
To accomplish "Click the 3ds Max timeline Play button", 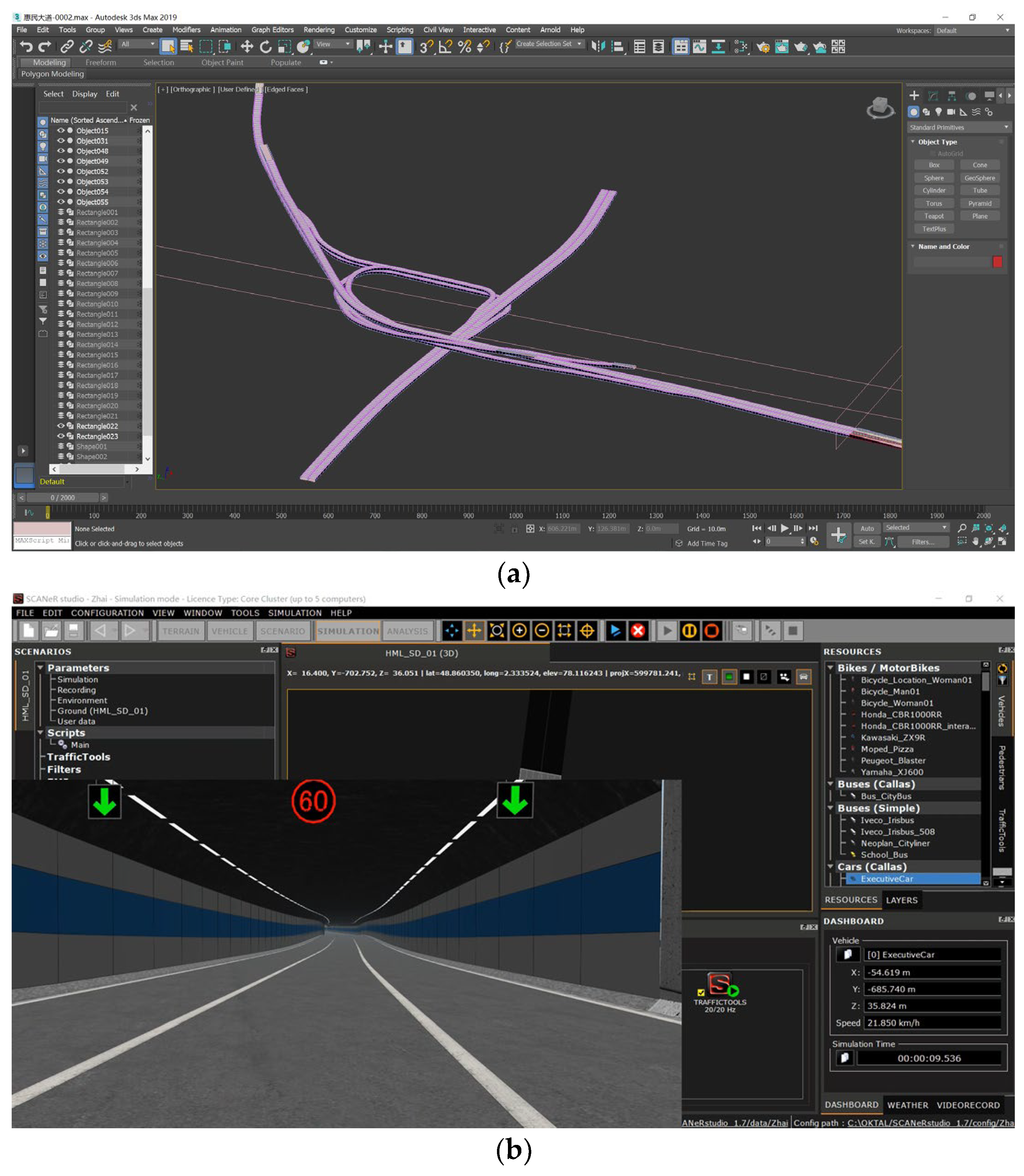I will tap(785, 528).
